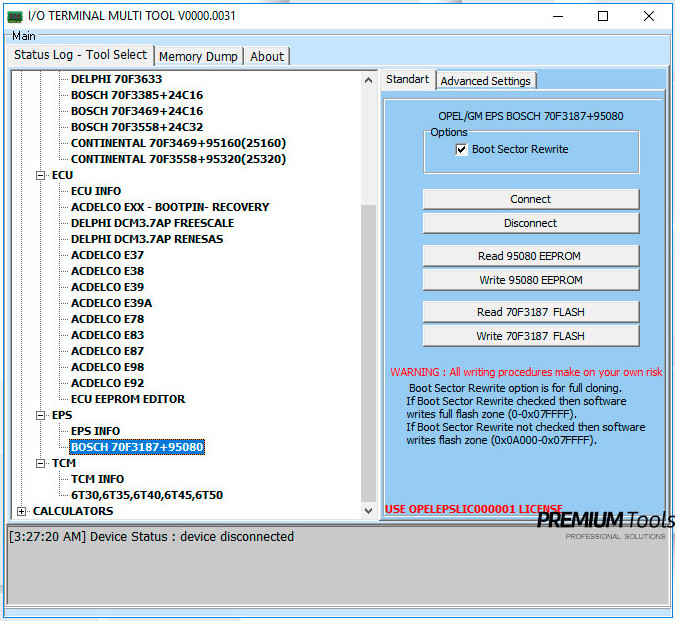Click Read 95080 EEPROM button
Viewport: 675px width, 621px height.
click(x=531, y=256)
